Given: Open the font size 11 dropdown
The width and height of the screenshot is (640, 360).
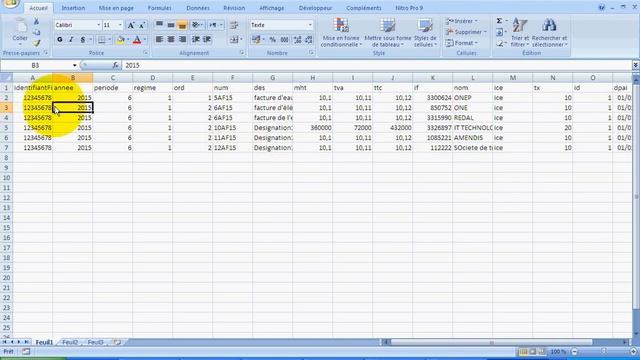Looking at the screenshot, I should pyautogui.click(x=120, y=25).
